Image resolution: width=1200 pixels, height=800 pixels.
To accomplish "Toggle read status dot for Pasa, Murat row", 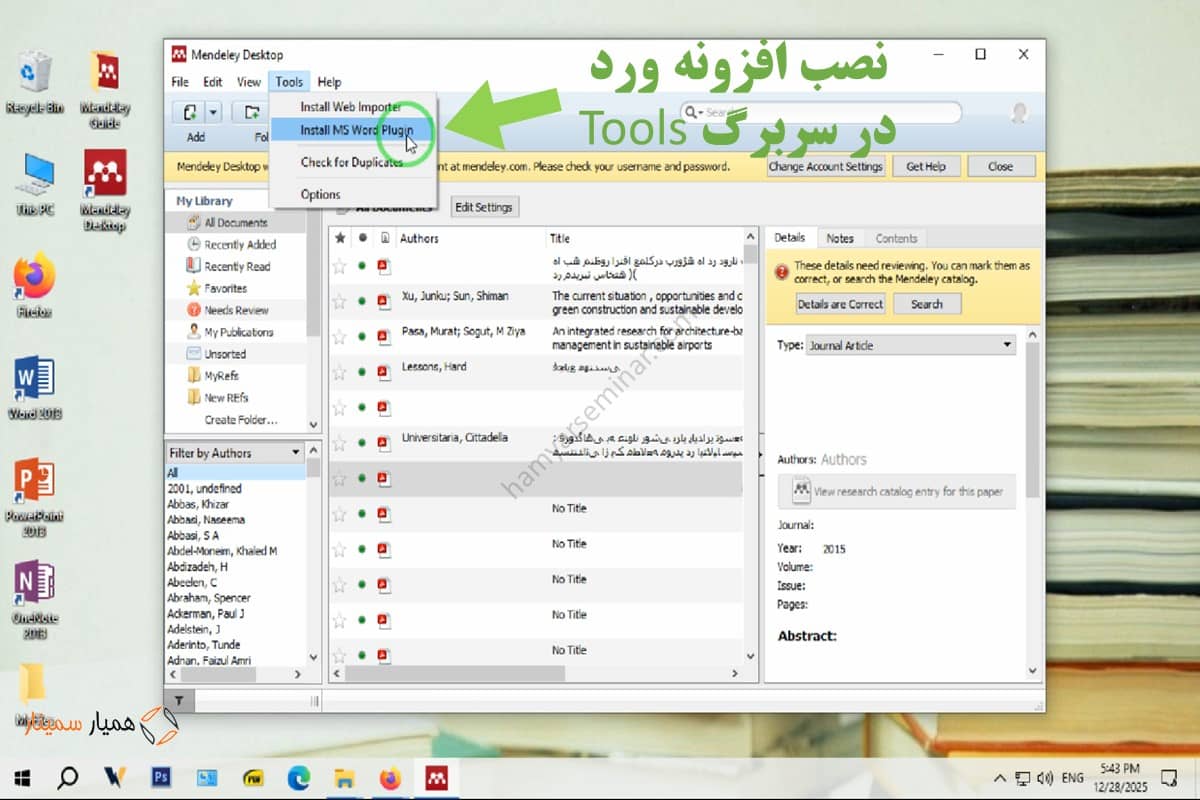I will [362, 336].
